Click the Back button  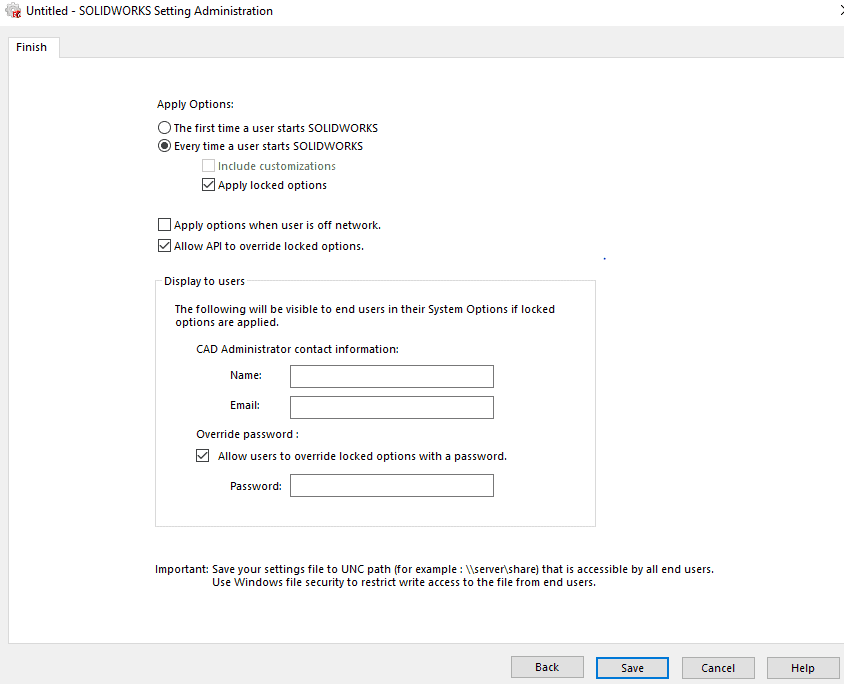click(547, 667)
